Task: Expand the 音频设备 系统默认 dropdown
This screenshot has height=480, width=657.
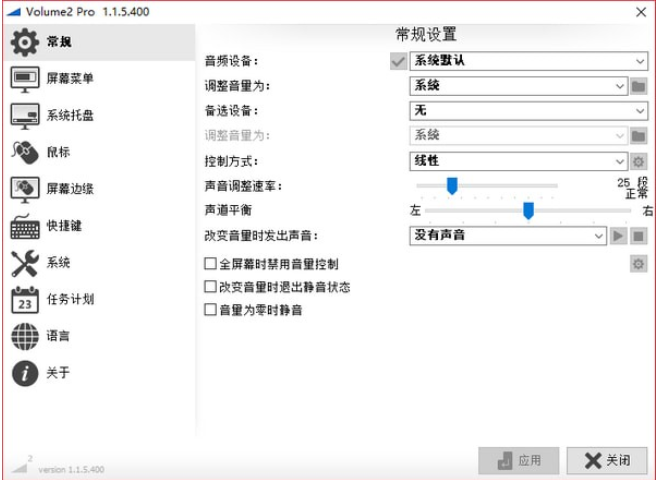Action: point(528,61)
